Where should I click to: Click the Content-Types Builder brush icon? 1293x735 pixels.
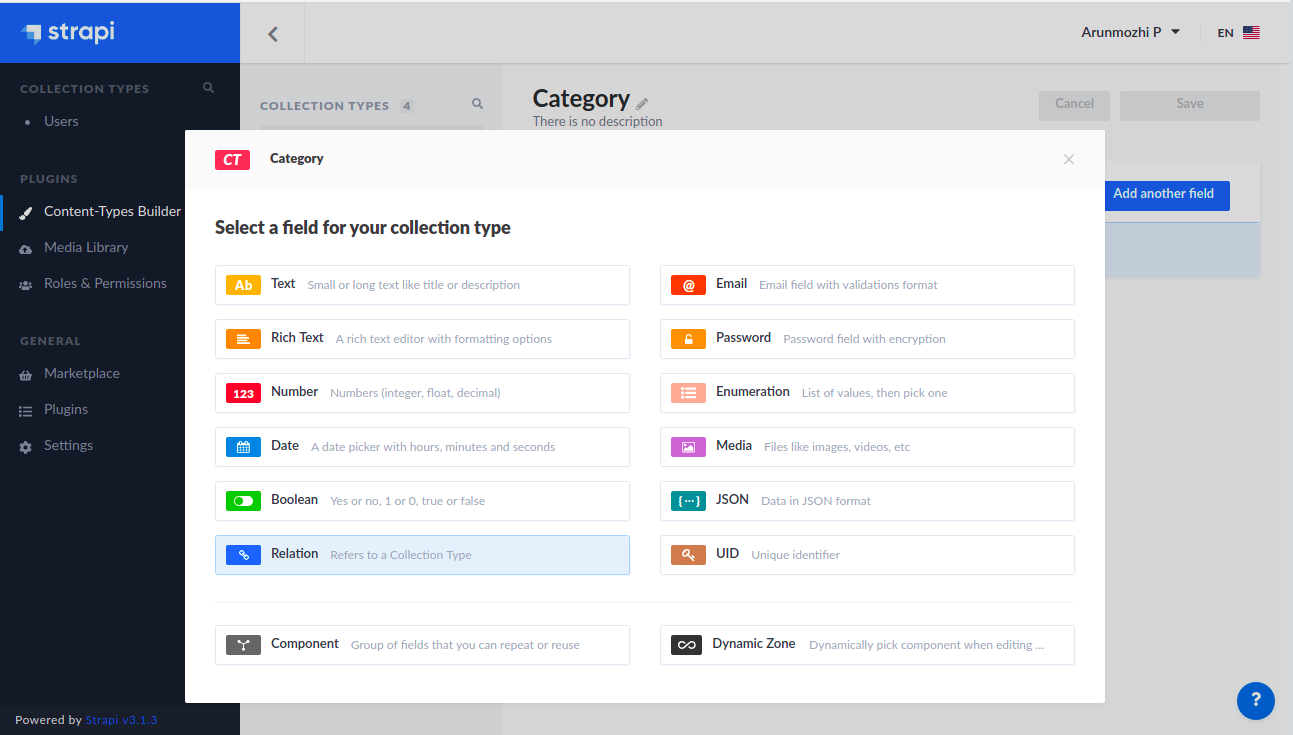coord(26,212)
